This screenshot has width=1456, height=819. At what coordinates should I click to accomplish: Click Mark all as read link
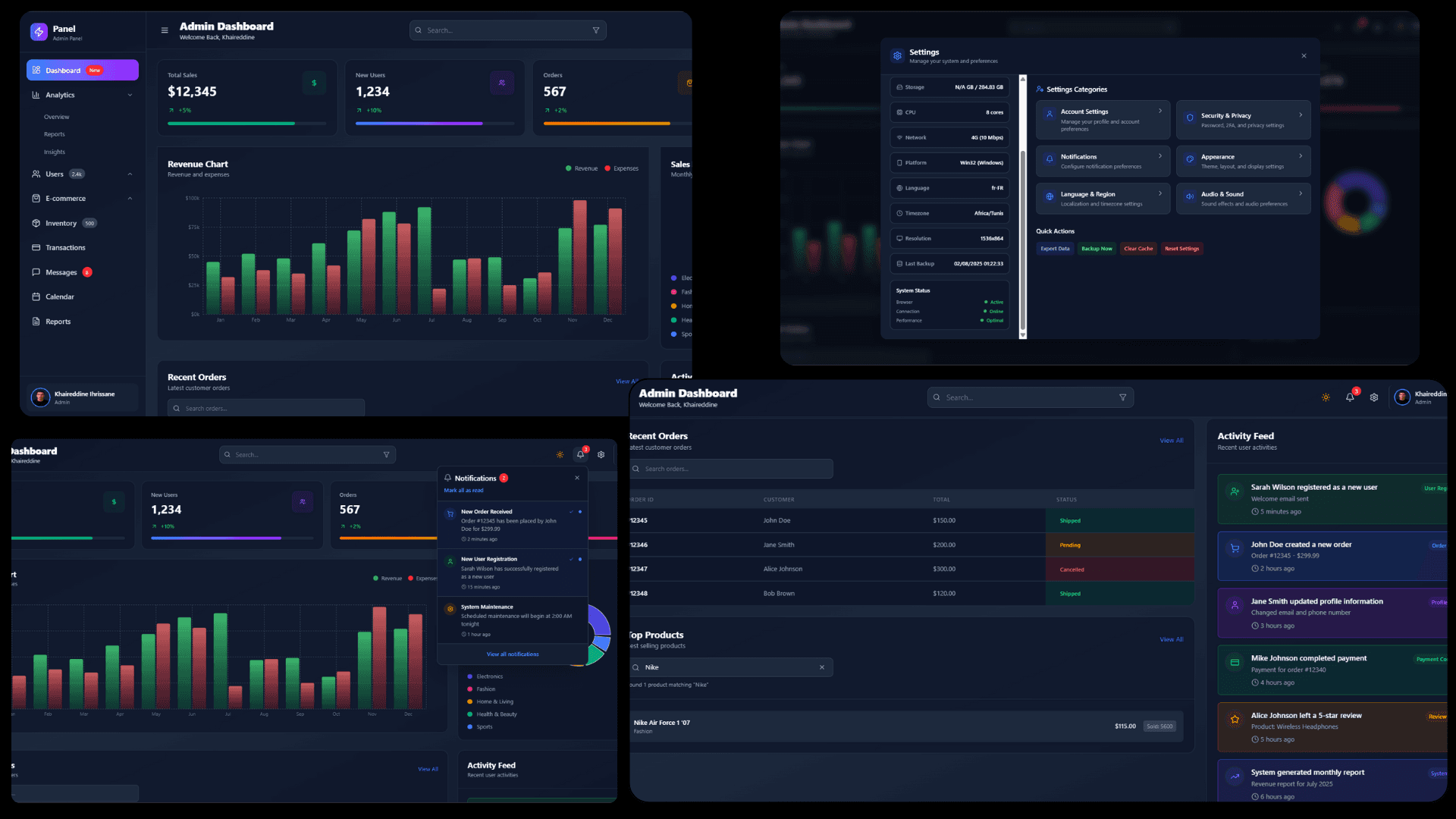[x=463, y=491]
